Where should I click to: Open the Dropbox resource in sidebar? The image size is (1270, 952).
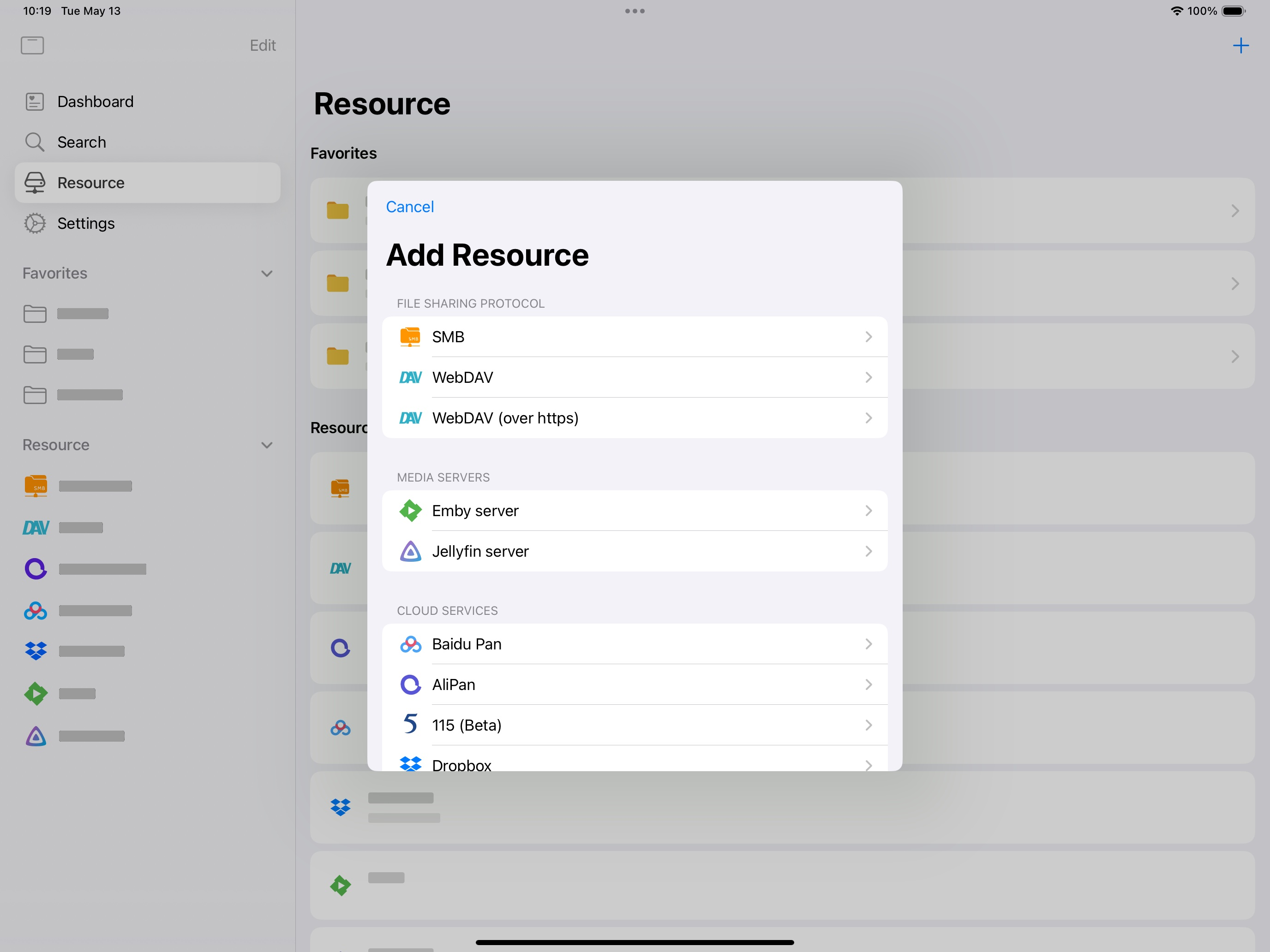[147, 651]
